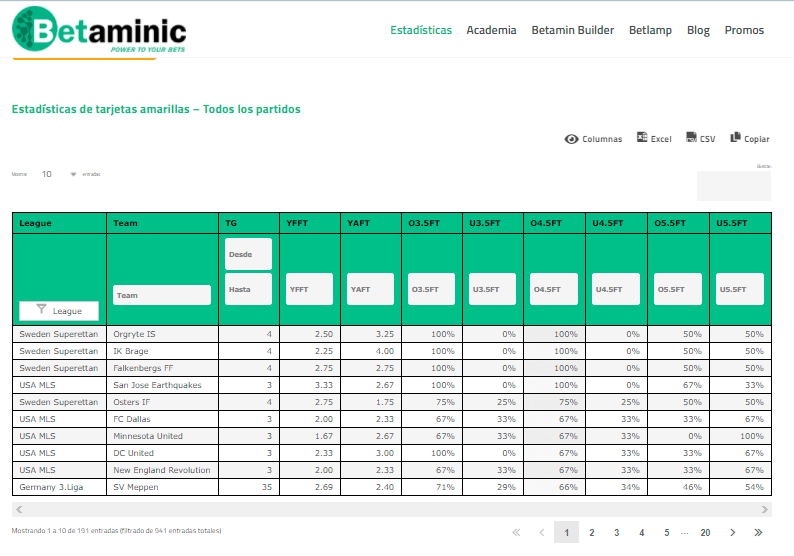Click the search box above the table
Viewport: 794px width, 556px height.
(734, 186)
